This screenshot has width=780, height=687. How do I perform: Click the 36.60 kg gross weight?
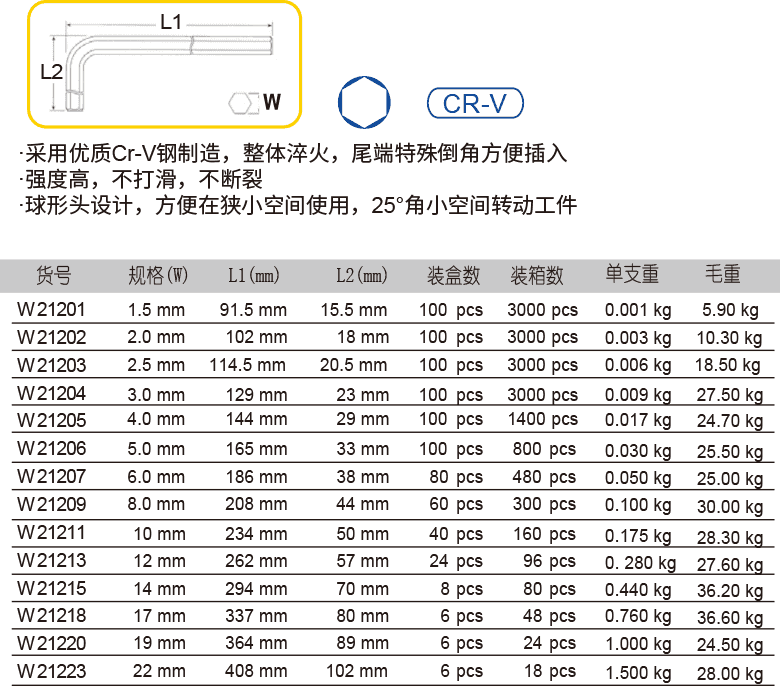[x=730, y=617]
